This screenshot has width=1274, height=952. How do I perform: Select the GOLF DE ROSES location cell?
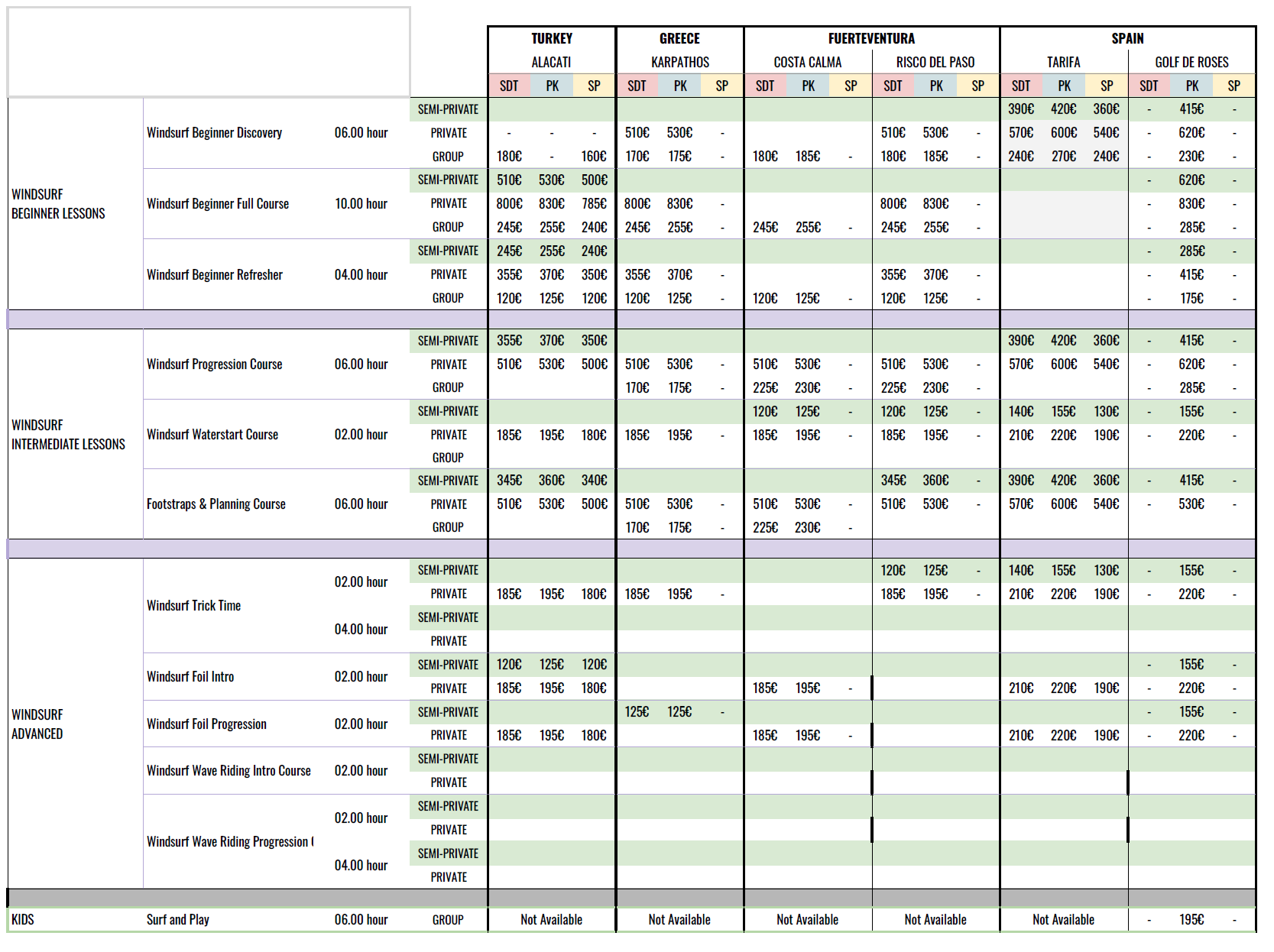pos(1191,62)
